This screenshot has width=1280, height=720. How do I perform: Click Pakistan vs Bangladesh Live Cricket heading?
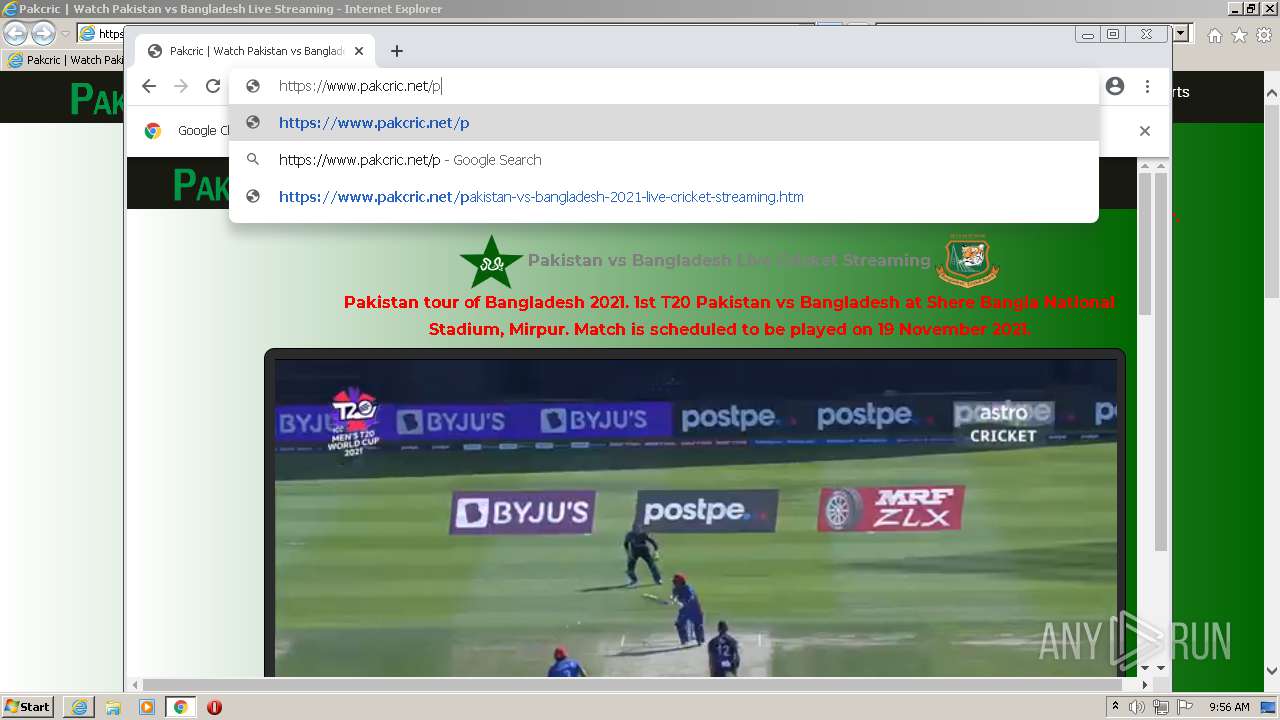729,260
